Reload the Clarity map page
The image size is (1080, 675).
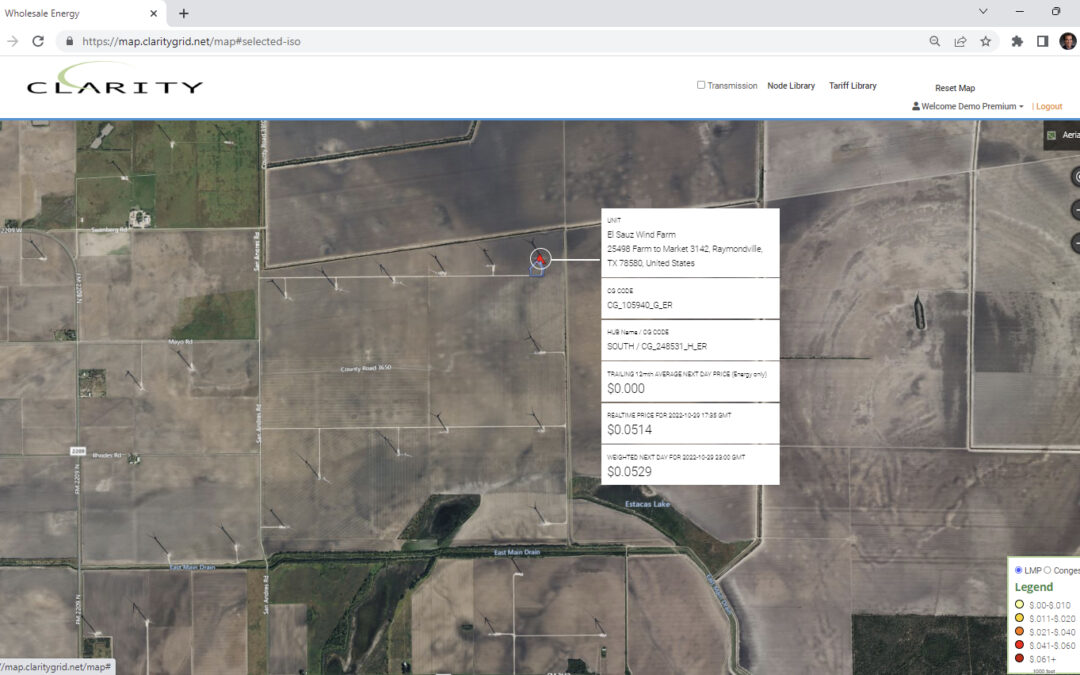coord(38,41)
